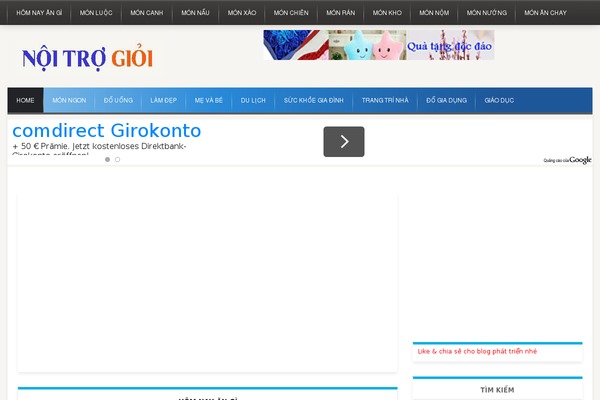Click the TÌM KIẾM widget heading
Image resolution: width=600 pixels, height=400 pixels.
click(x=497, y=390)
